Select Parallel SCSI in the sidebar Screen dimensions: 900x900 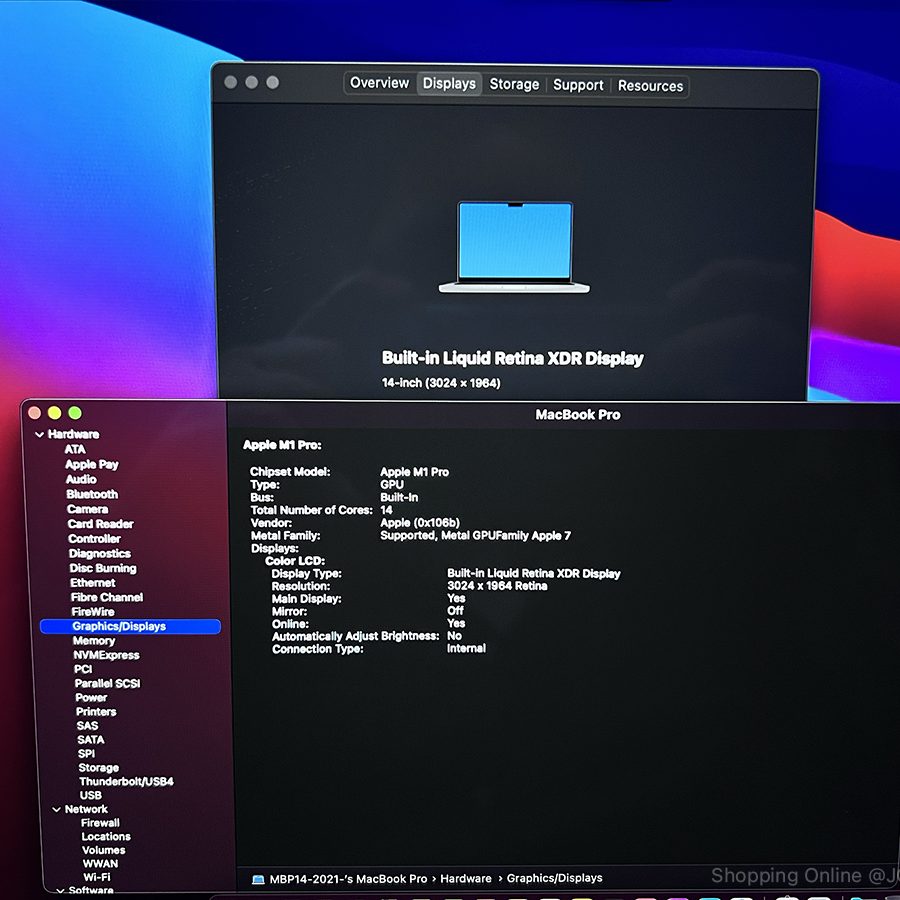click(107, 684)
